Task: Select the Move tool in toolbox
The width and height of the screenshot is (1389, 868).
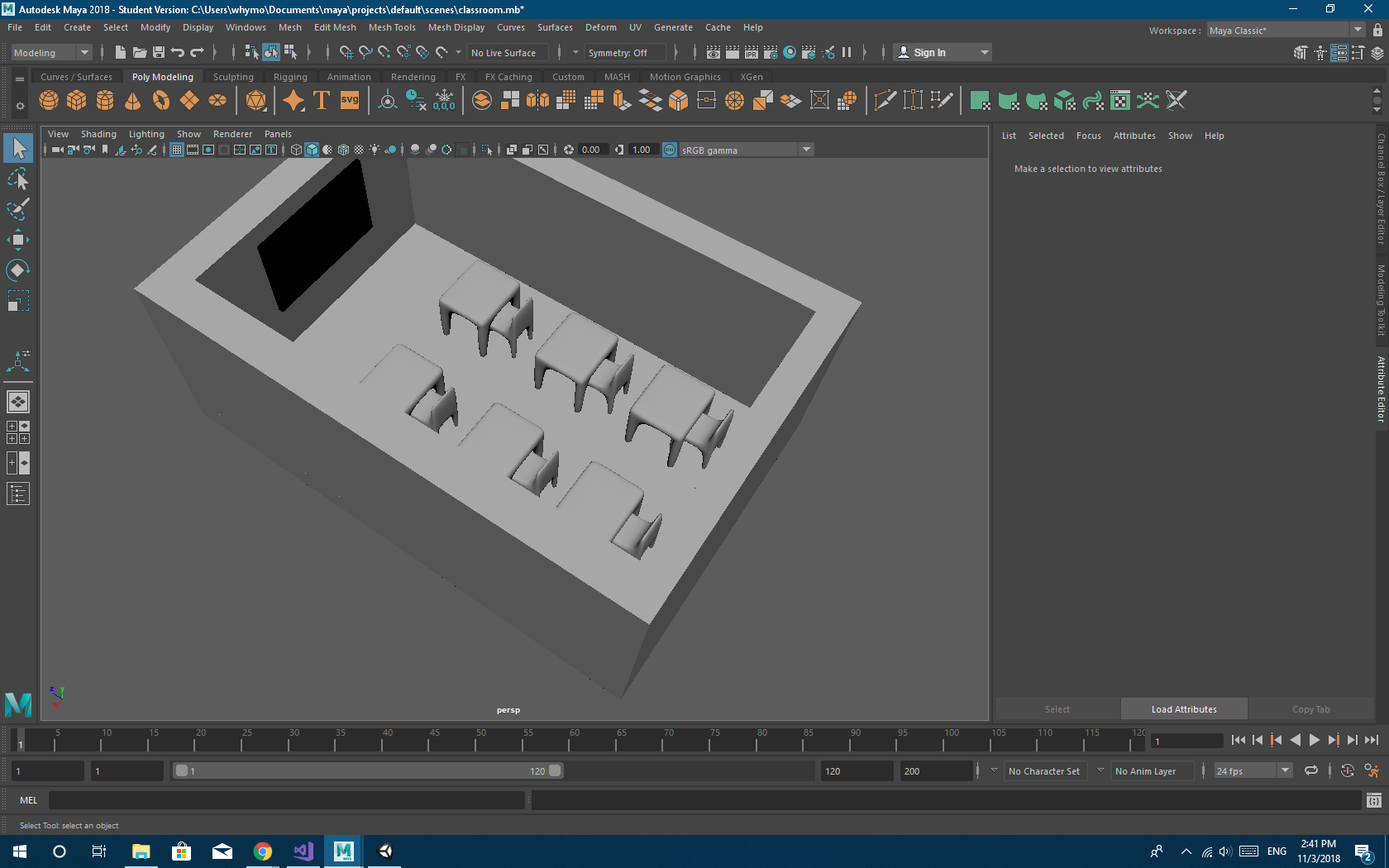Action: pyautogui.click(x=18, y=241)
